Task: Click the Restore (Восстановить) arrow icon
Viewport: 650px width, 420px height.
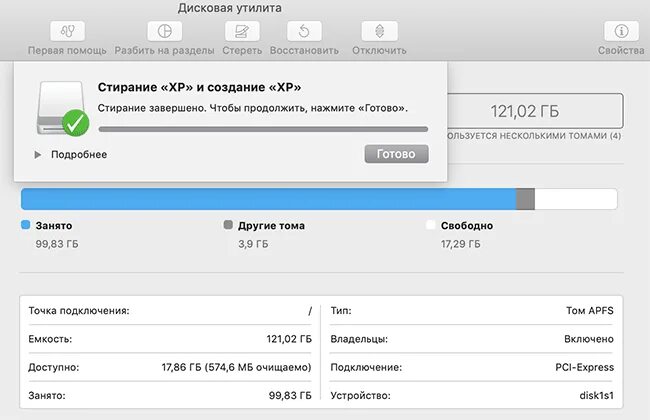Action: pos(304,31)
